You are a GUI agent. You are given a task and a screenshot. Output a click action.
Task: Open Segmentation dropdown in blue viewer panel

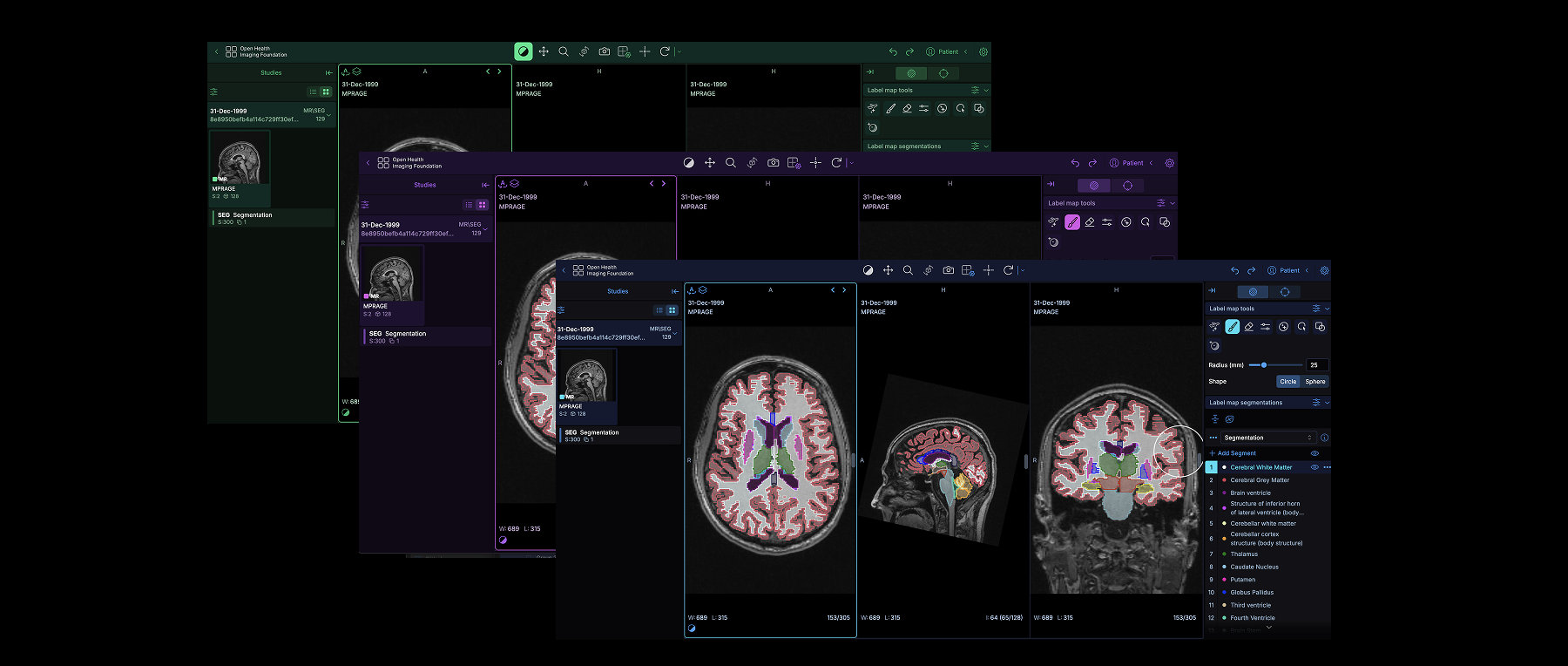click(1267, 438)
